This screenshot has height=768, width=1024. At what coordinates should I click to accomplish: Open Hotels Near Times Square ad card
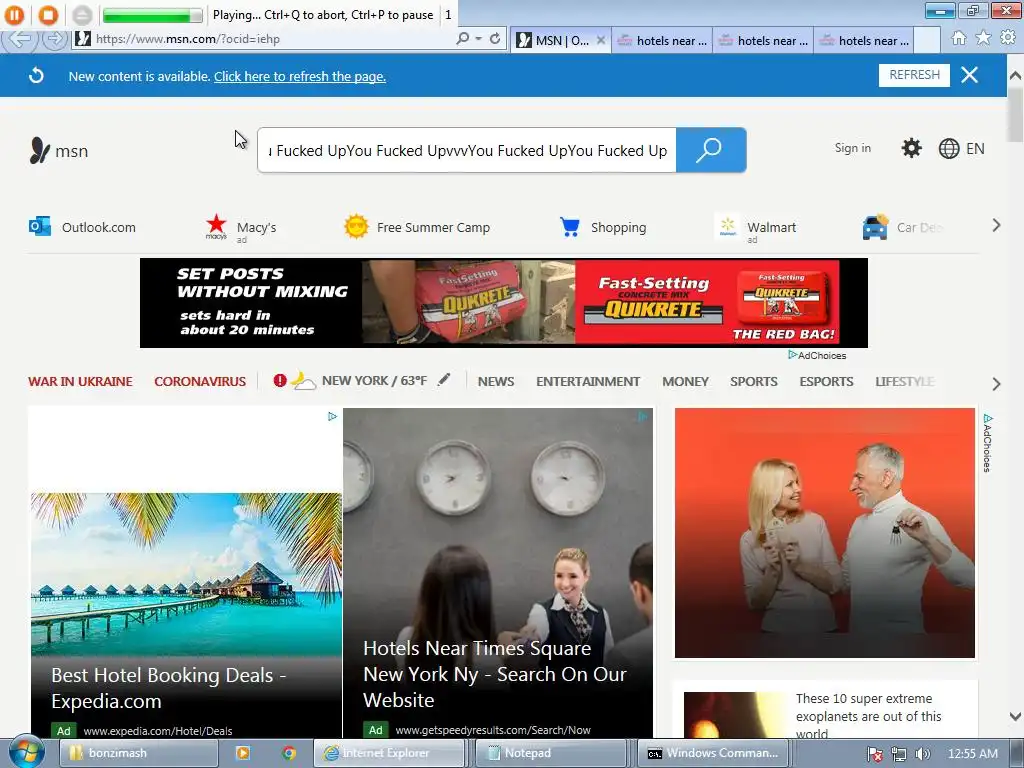[x=498, y=573]
